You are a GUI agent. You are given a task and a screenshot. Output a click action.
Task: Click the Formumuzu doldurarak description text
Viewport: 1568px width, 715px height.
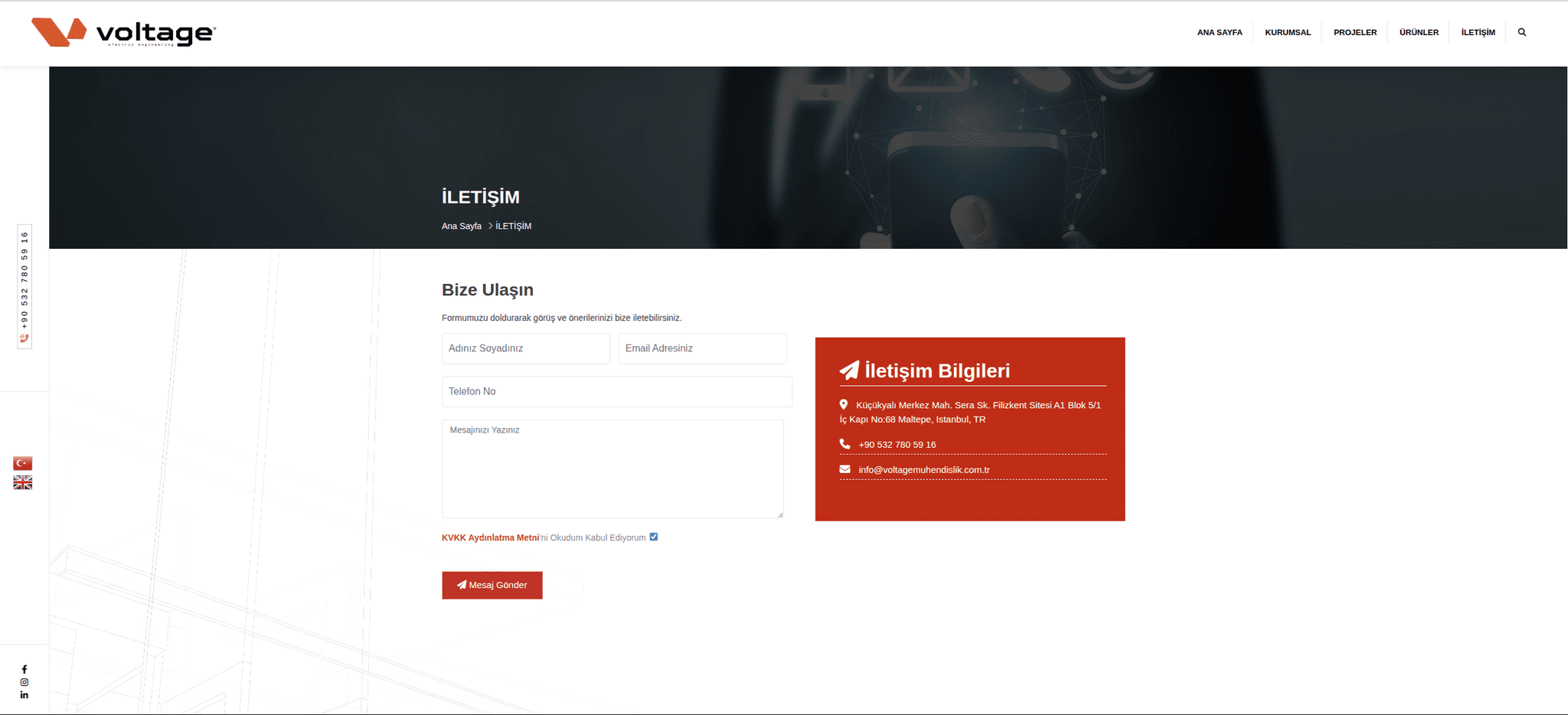pos(561,318)
